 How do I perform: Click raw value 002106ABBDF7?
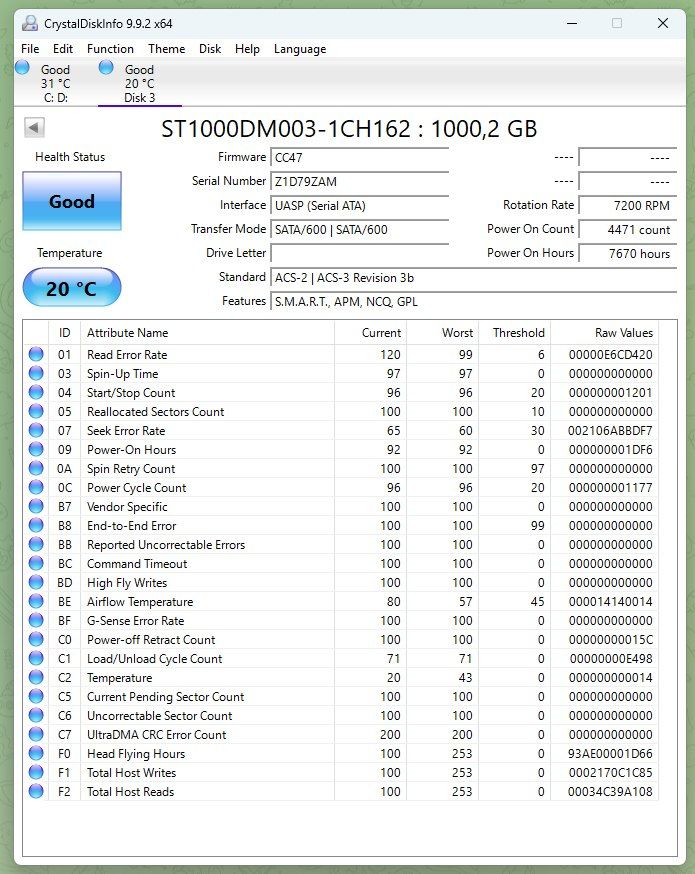(610, 430)
